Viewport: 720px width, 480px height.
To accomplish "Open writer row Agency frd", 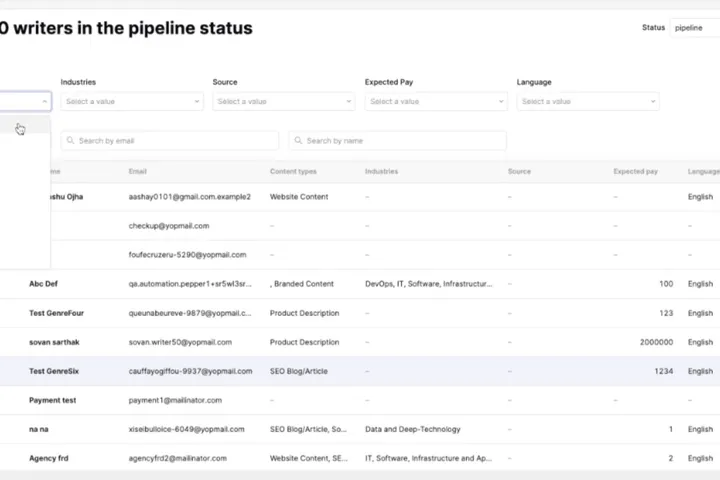I will pyautogui.click(x=360, y=458).
